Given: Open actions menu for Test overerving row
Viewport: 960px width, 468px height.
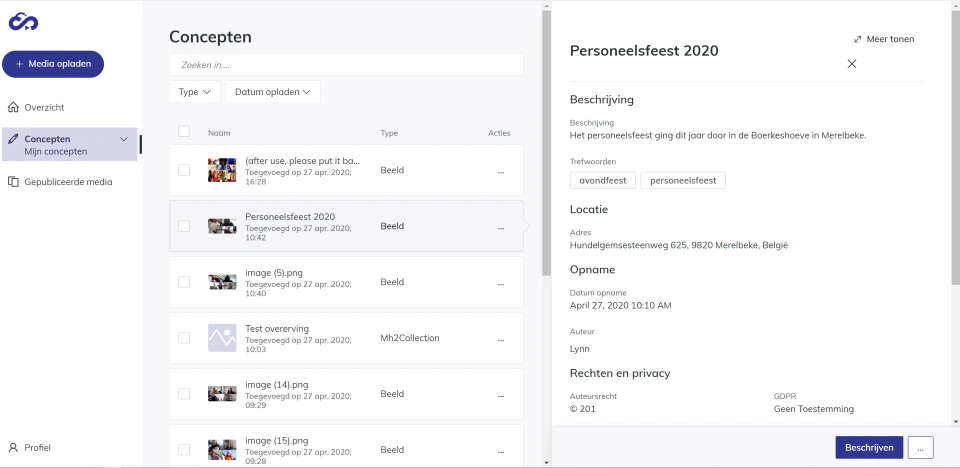Looking at the screenshot, I should (x=501, y=340).
